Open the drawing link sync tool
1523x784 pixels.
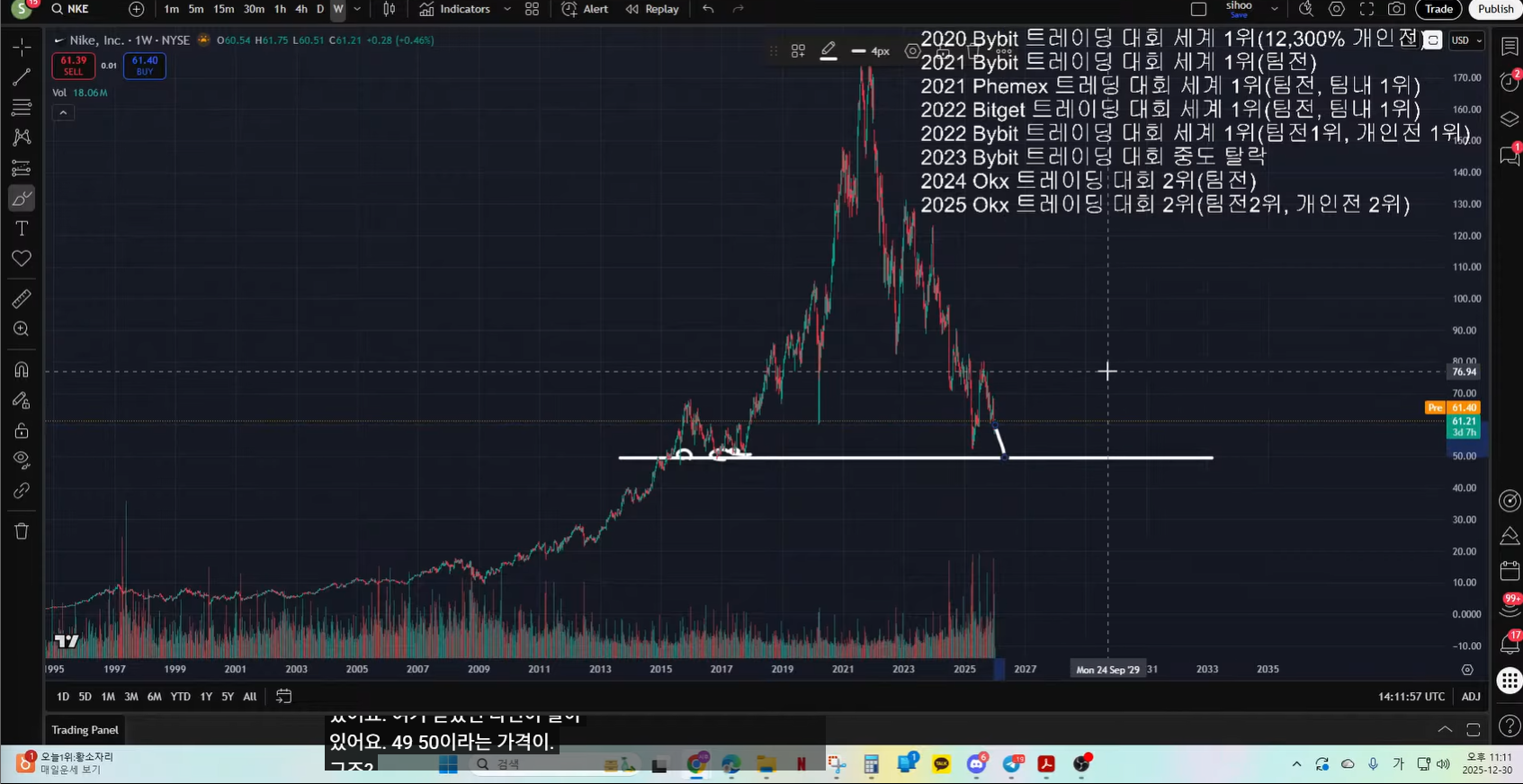point(22,491)
